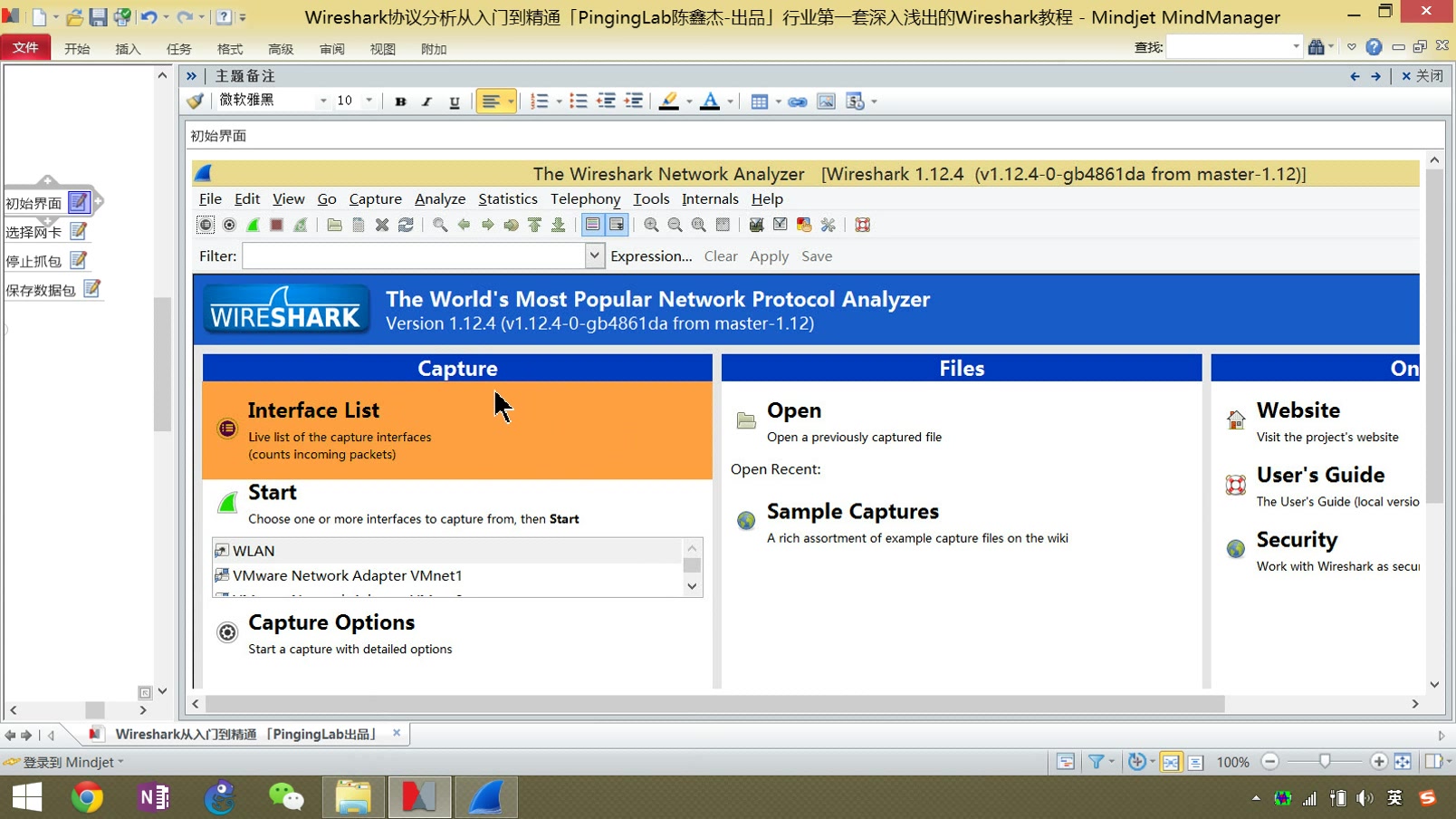Image resolution: width=1456 pixels, height=819 pixels.
Task: Click the format painter brush in notes toolbar
Action: click(195, 101)
